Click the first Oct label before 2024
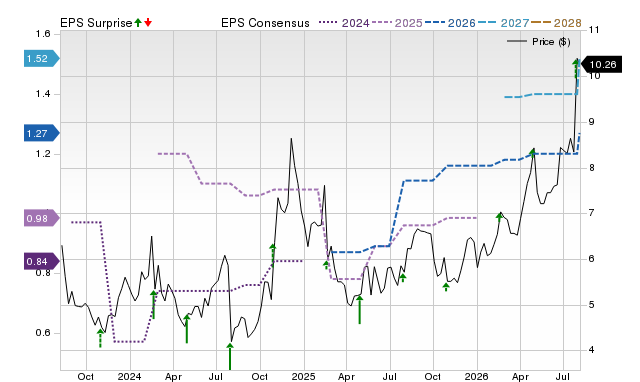 [86, 376]
